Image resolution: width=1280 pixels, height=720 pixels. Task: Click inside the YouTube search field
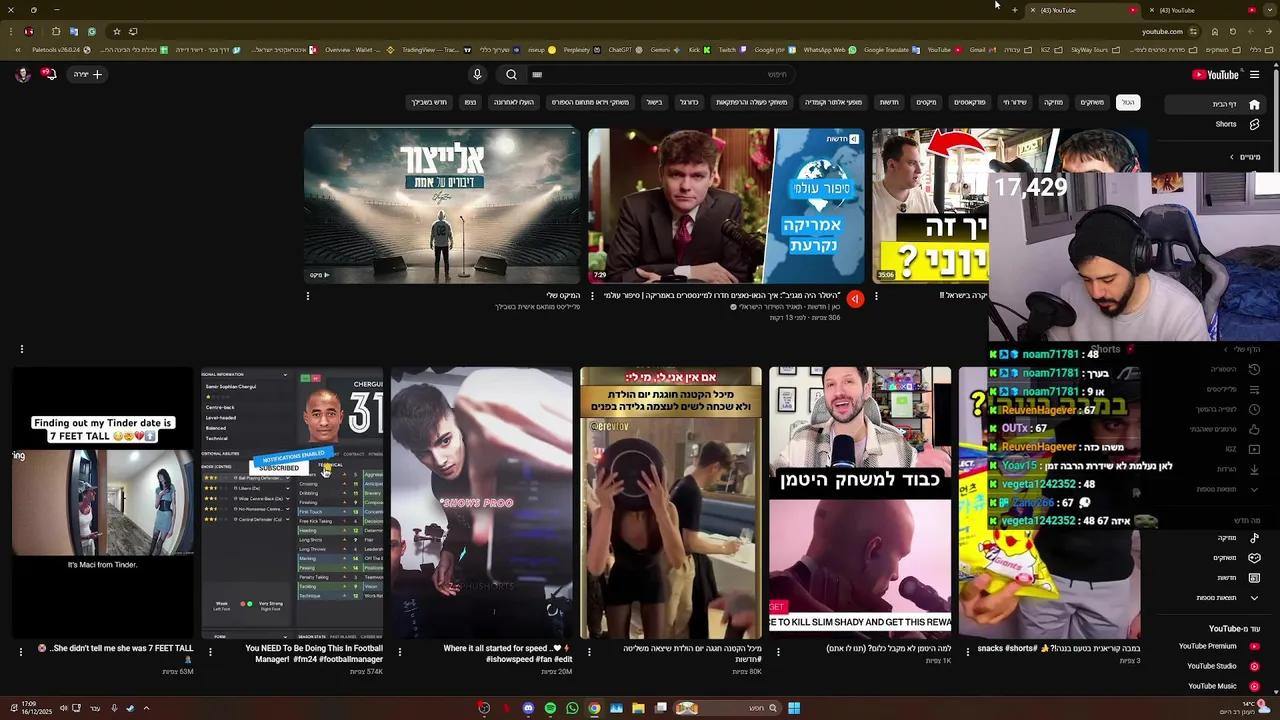660,74
